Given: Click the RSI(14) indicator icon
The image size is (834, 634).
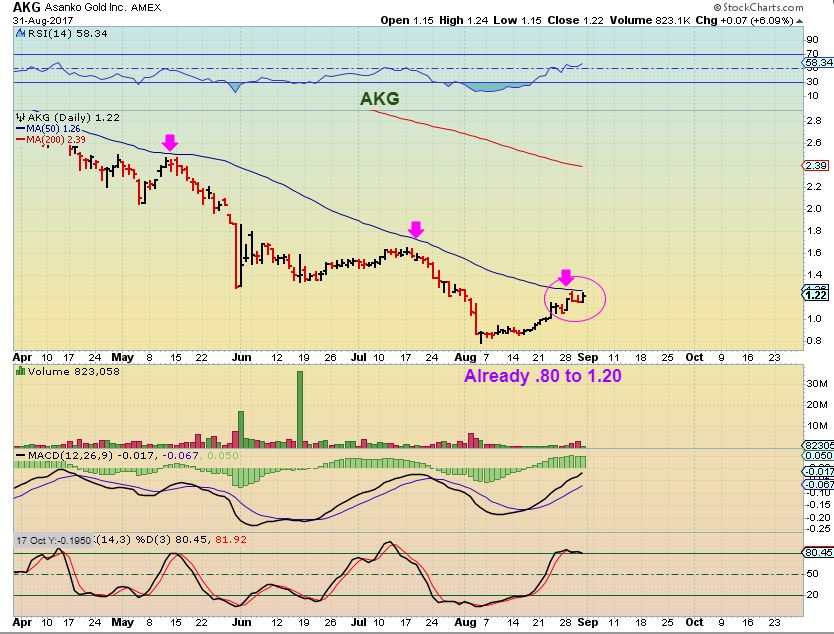Looking at the screenshot, I should (21, 34).
